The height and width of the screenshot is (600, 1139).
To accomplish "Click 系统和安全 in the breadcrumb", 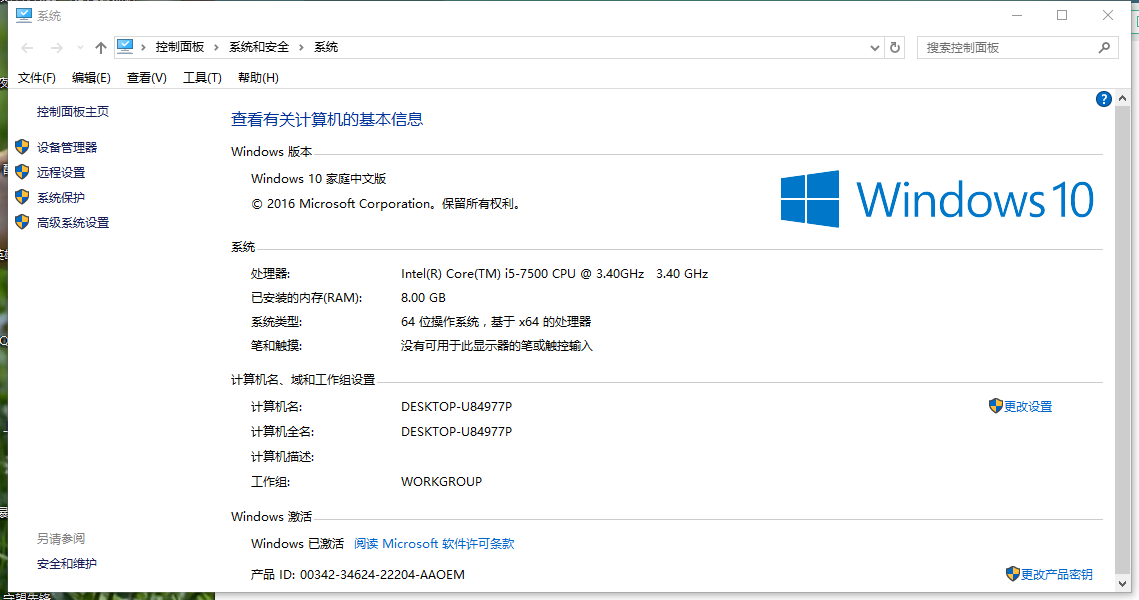I will coord(259,47).
